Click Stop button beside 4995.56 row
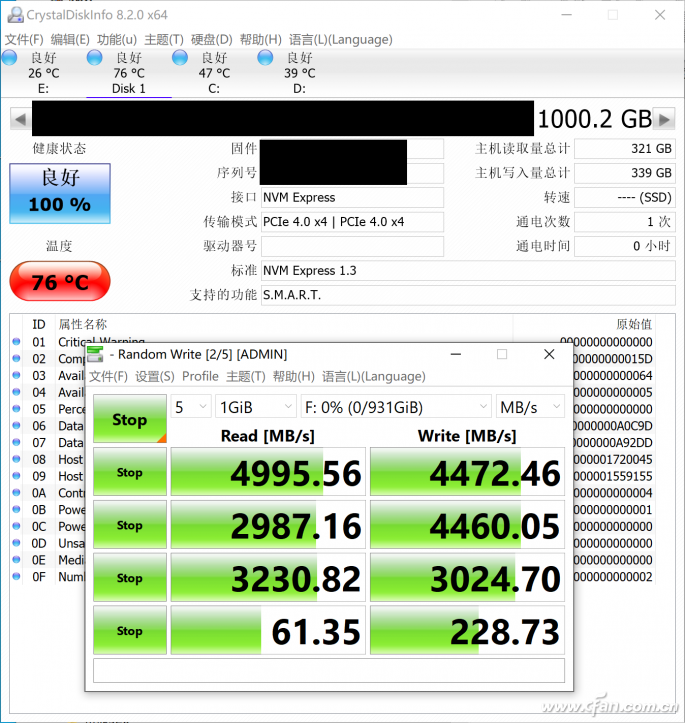 pyautogui.click(x=130, y=472)
